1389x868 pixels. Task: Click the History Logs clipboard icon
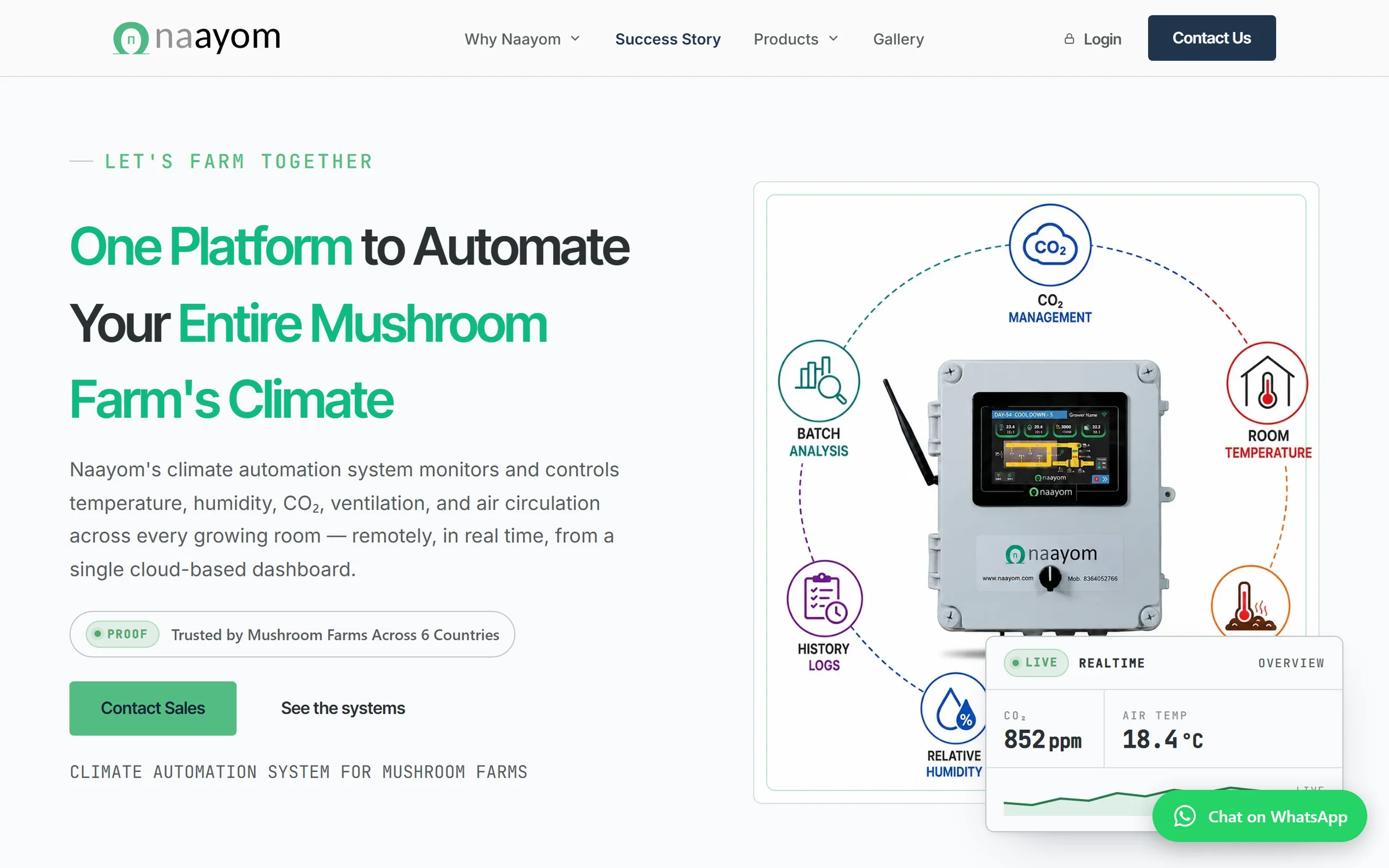pos(825,598)
